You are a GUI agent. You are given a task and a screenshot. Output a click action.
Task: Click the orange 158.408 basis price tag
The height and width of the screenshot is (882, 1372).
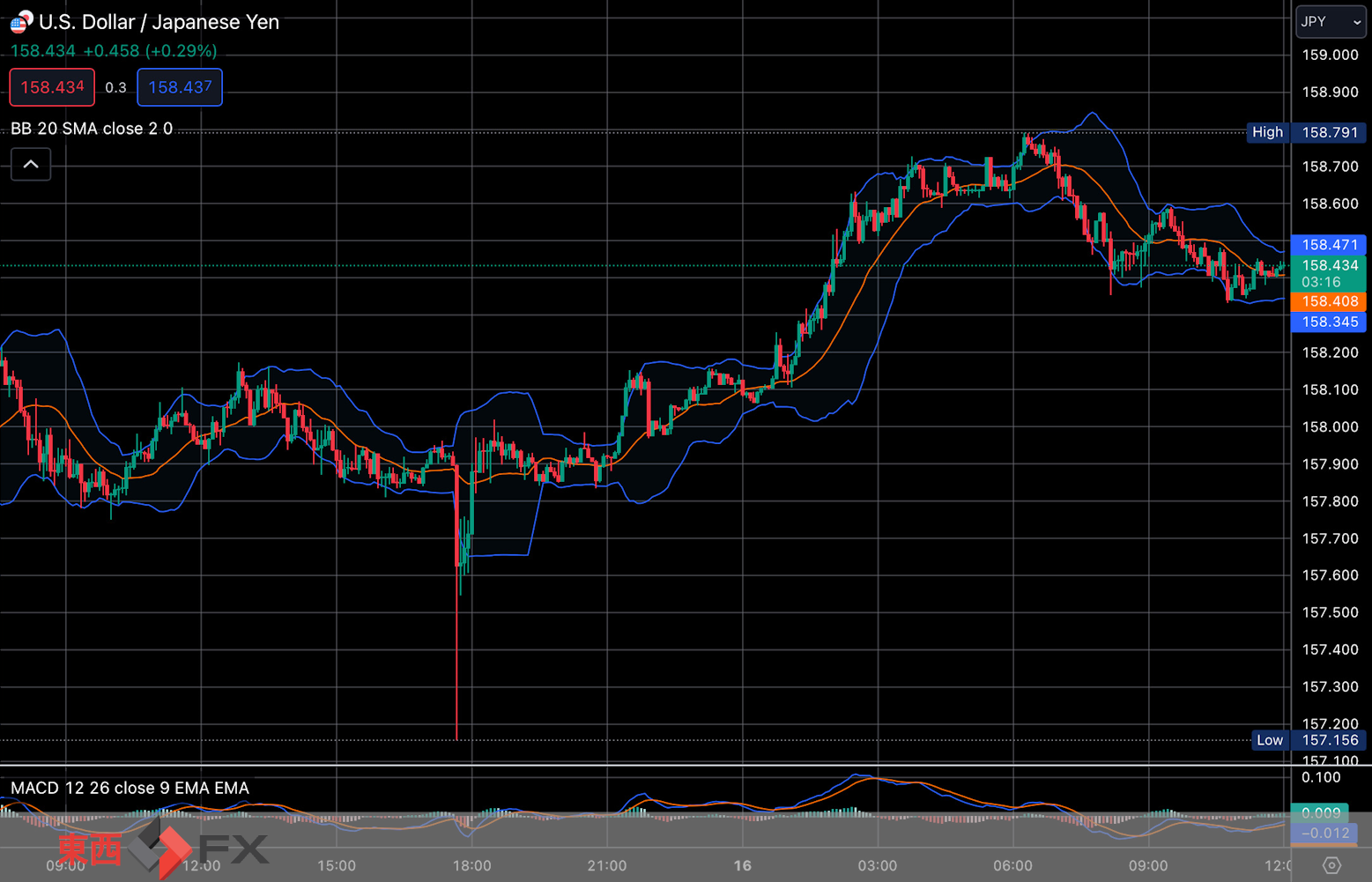click(x=1329, y=301)
